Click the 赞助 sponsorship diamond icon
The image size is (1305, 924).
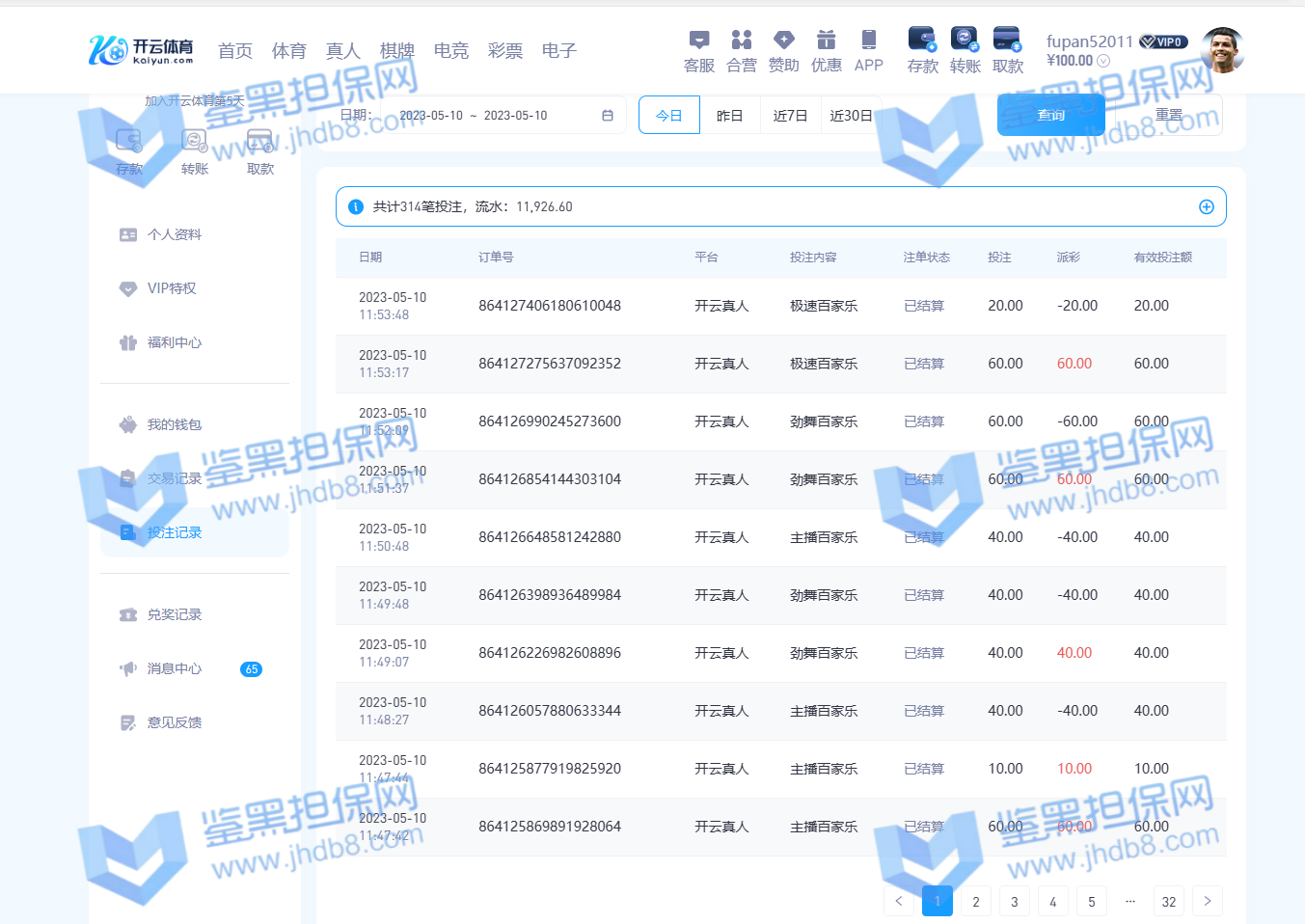(x=784, y=41)
